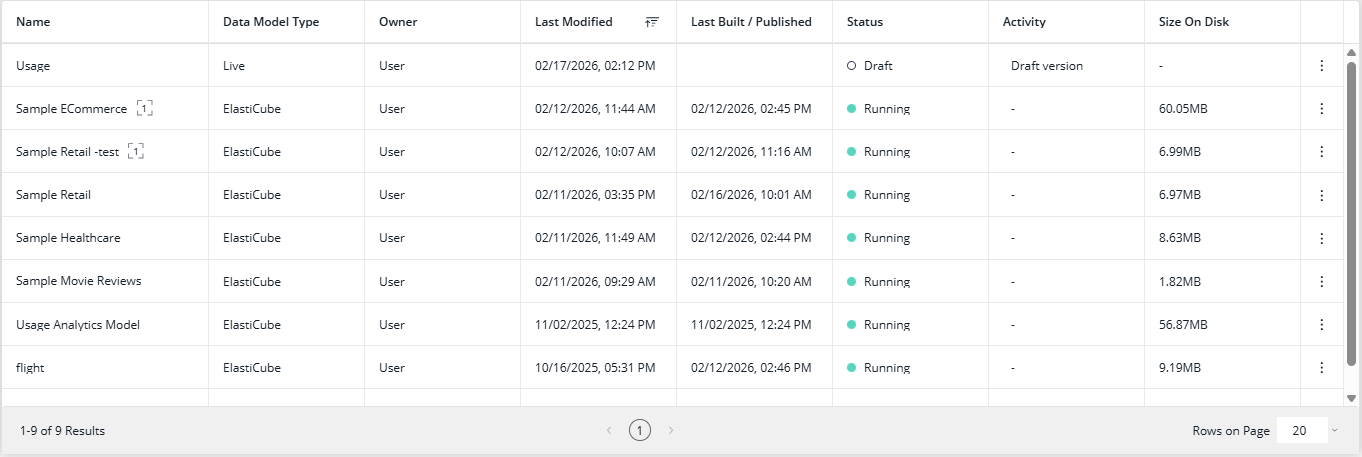The image size is (1362, 457).
Task: Open the Sample Retail data model
Action: 53,195
